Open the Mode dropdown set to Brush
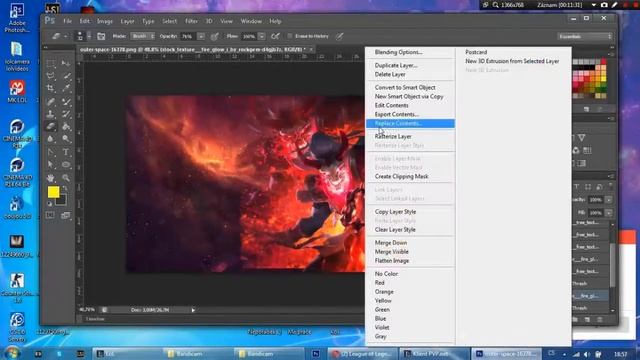Viewport: 640px width, 360px height. (142, 36)
